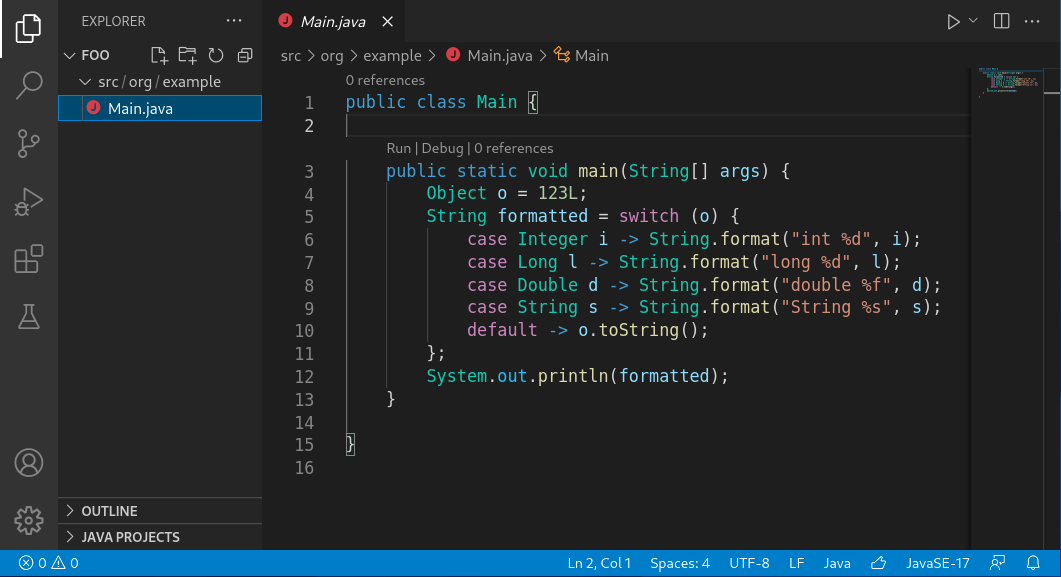Open notifications bell in status bar

(1034, 563)
